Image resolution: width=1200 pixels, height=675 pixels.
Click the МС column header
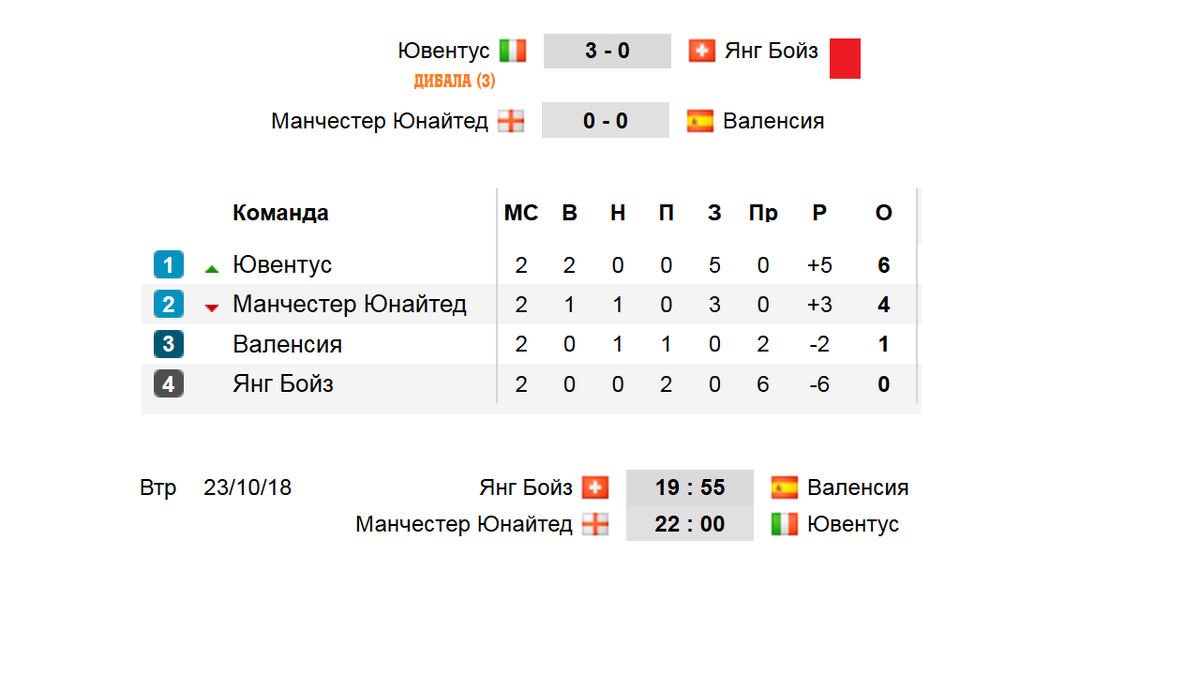pos(521,213)
